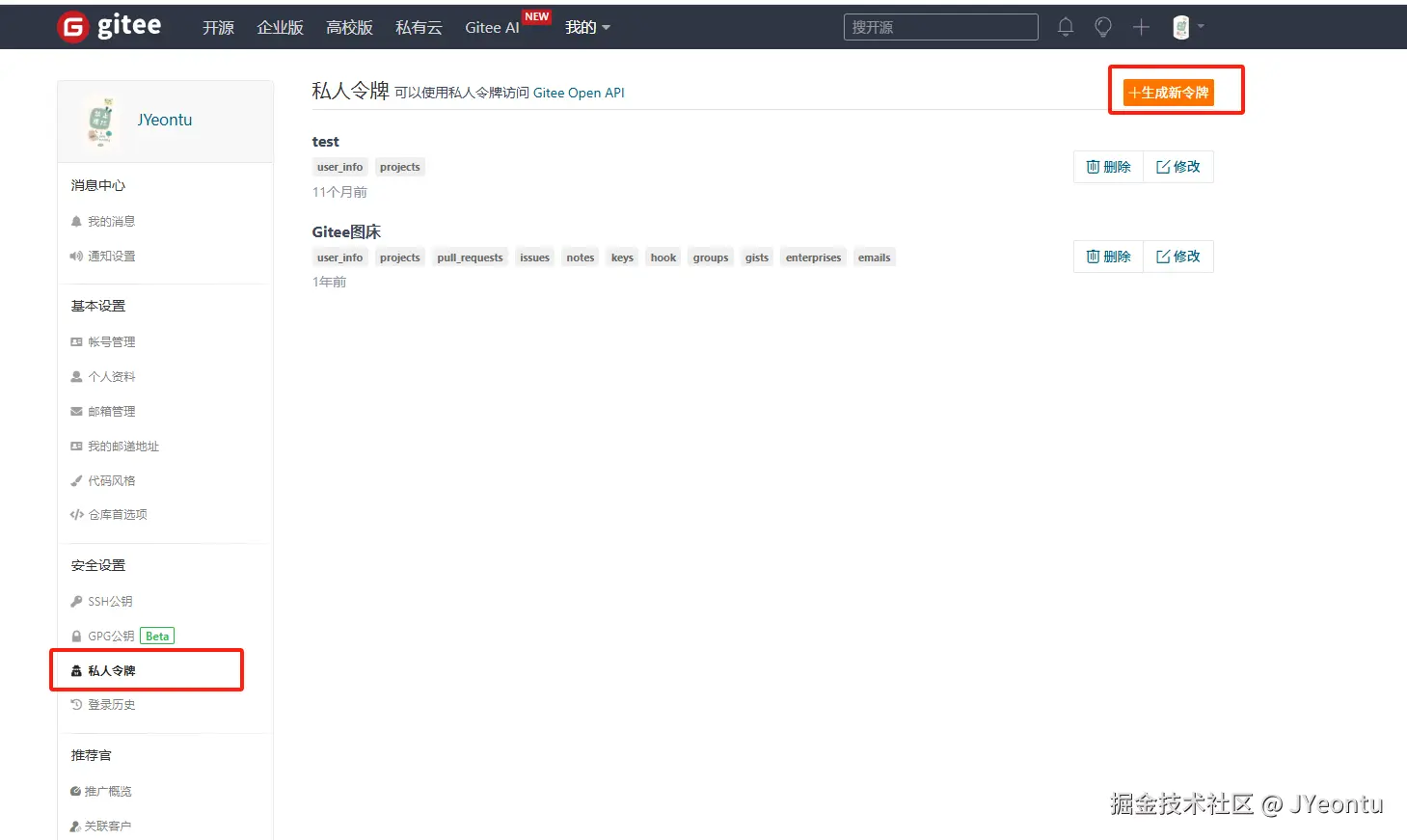Select 私有云 in the top menu
This screenshot has height=840, width=1407.
coord(419,27)
